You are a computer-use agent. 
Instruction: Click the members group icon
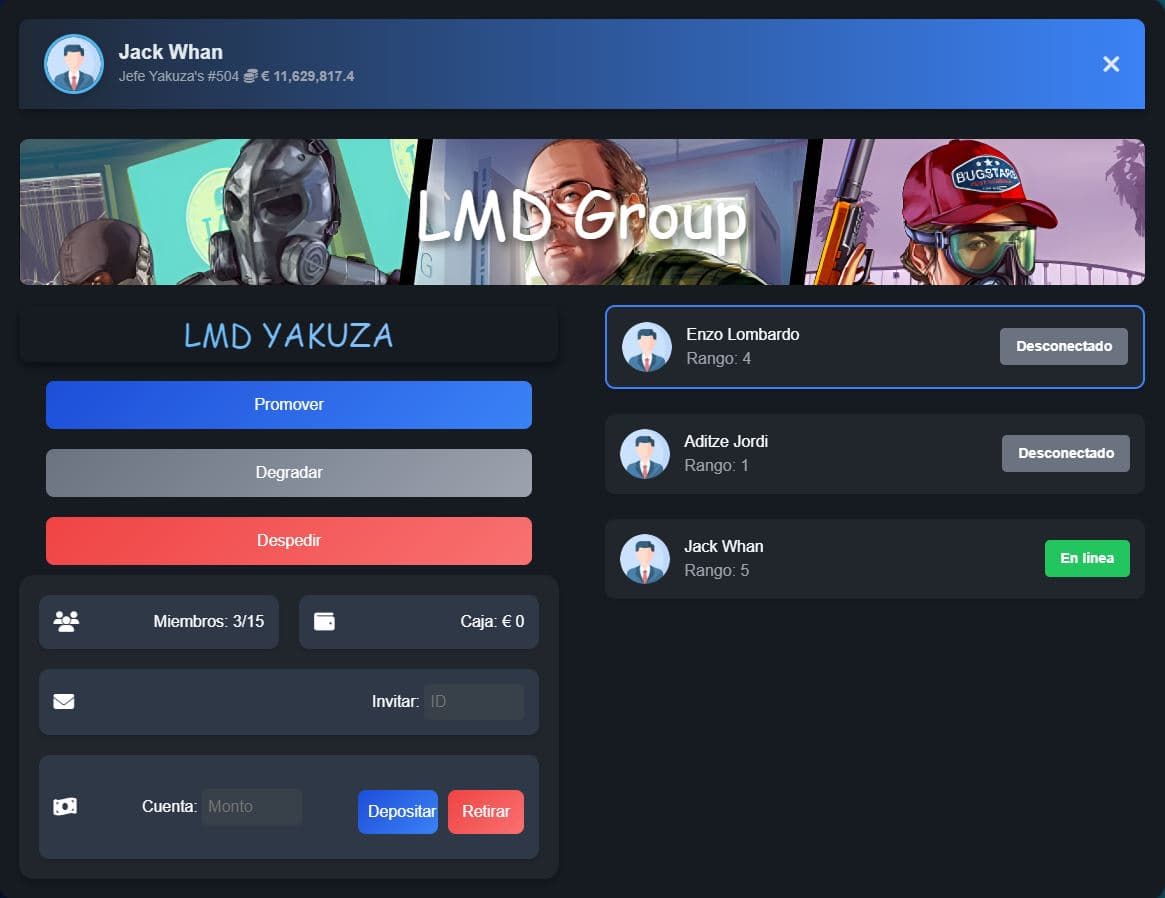(x=67, y=621)
